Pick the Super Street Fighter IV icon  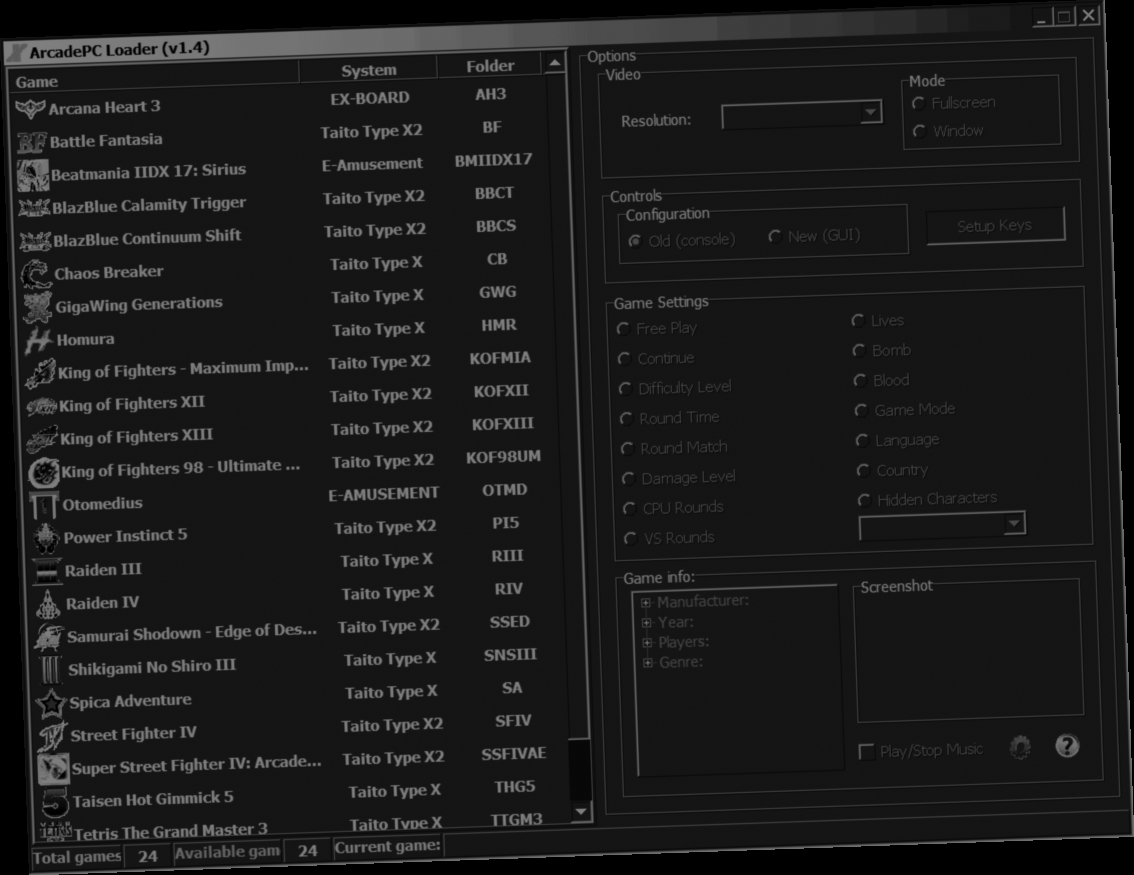coord(54,769)
